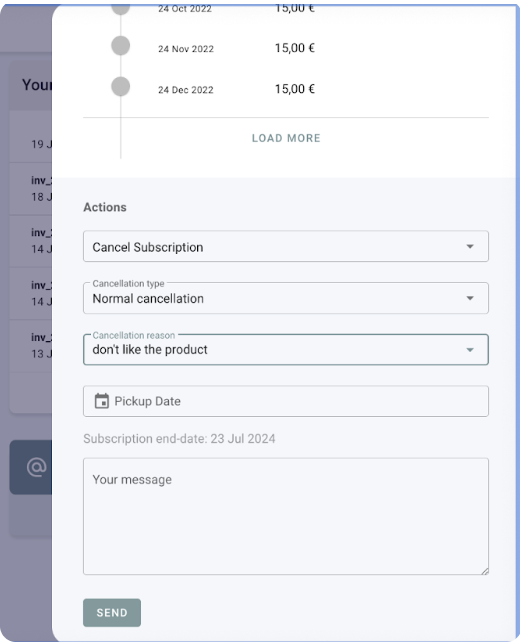Click the arrow beside Normal cancellation
The height and width of the screenshot is (642, 522).
[470, 298]
